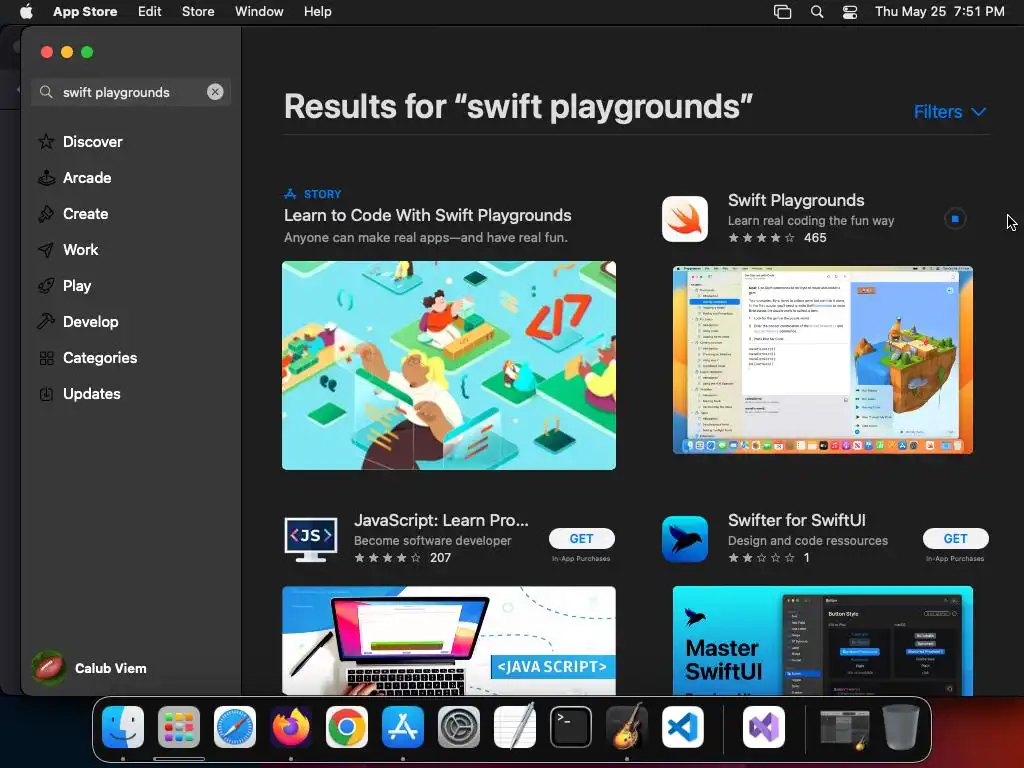Image resolution: width=1024 pixels, height=768 pixels.
Task: View JavaScript app screenshot preview
Action: point(449,641)
